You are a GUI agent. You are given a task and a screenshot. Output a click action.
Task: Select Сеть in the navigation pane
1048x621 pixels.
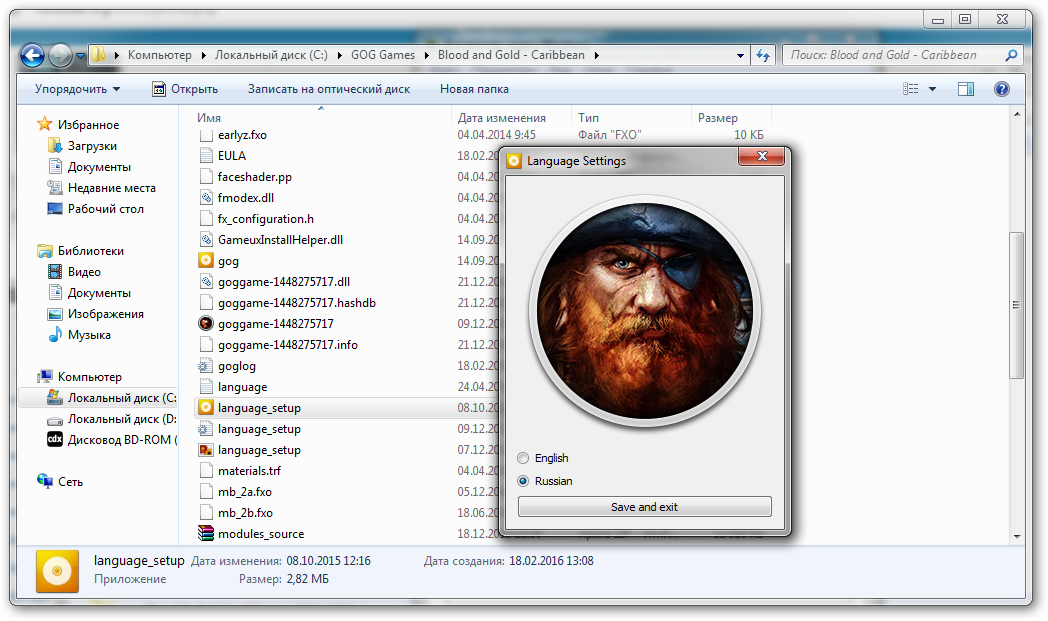point(70,481)
